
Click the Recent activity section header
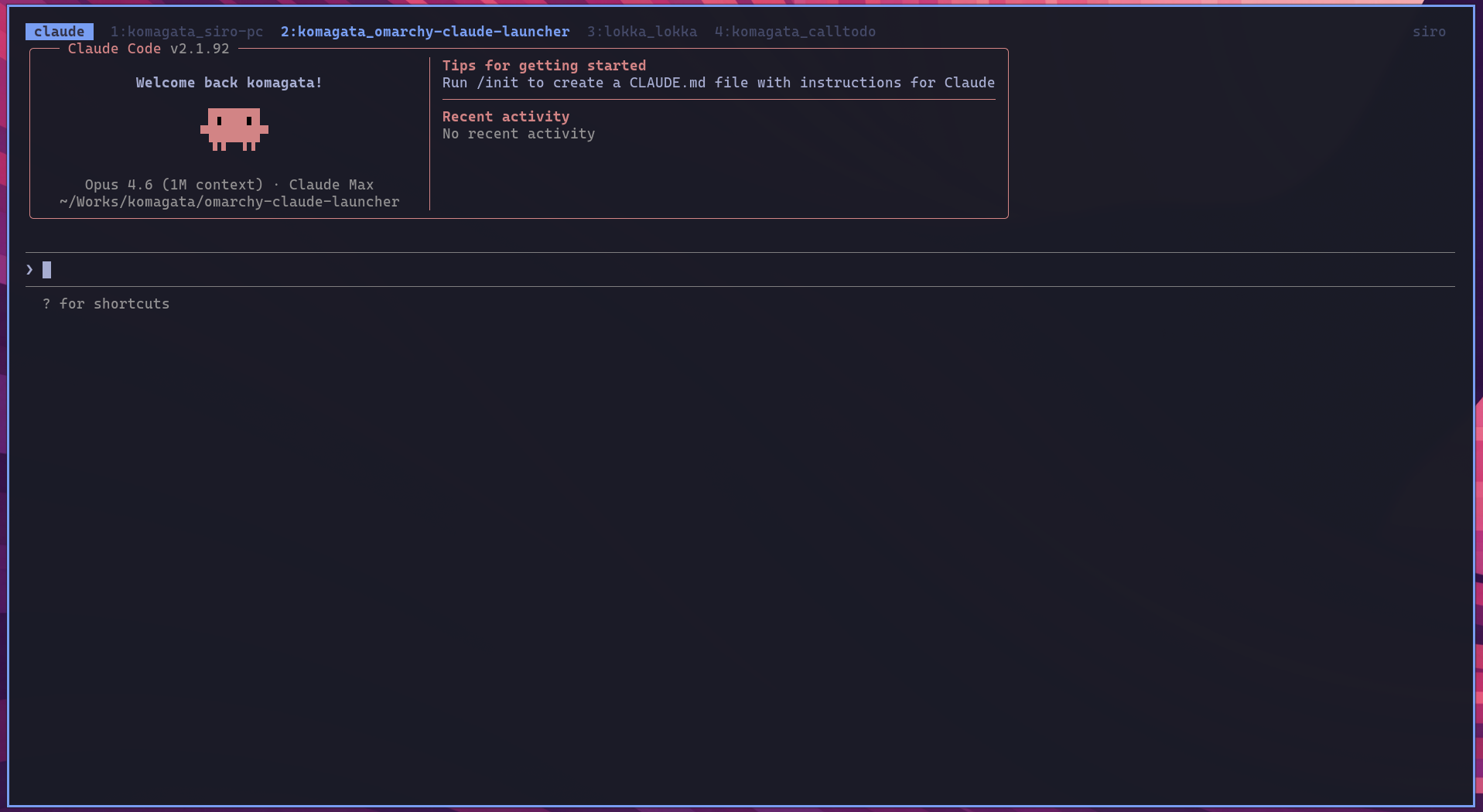point(505,116)
